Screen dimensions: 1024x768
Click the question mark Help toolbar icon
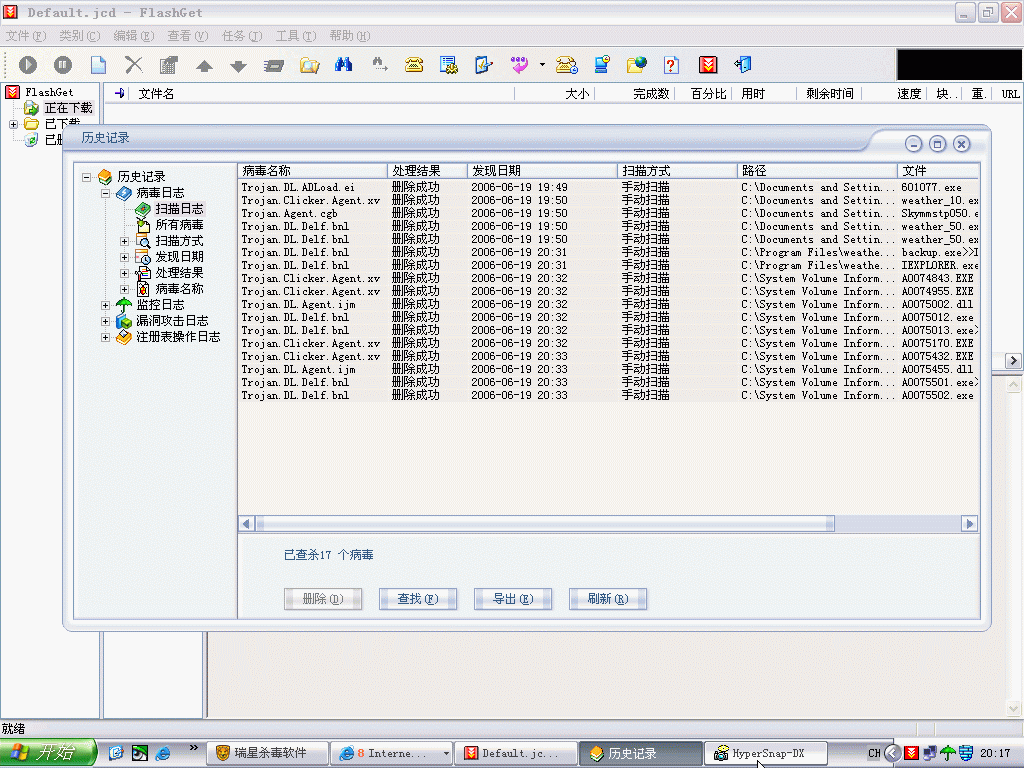[671, 65]
